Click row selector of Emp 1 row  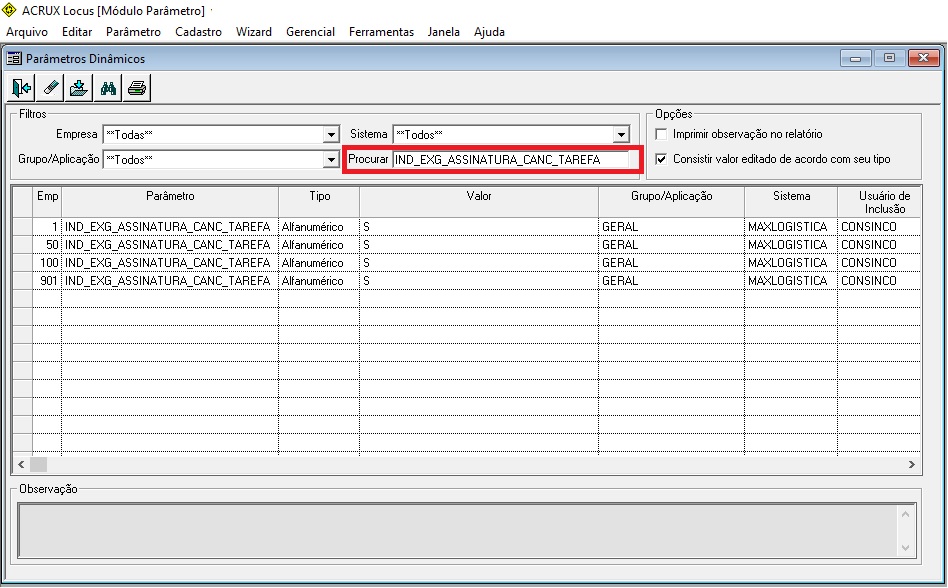[23, 227]
